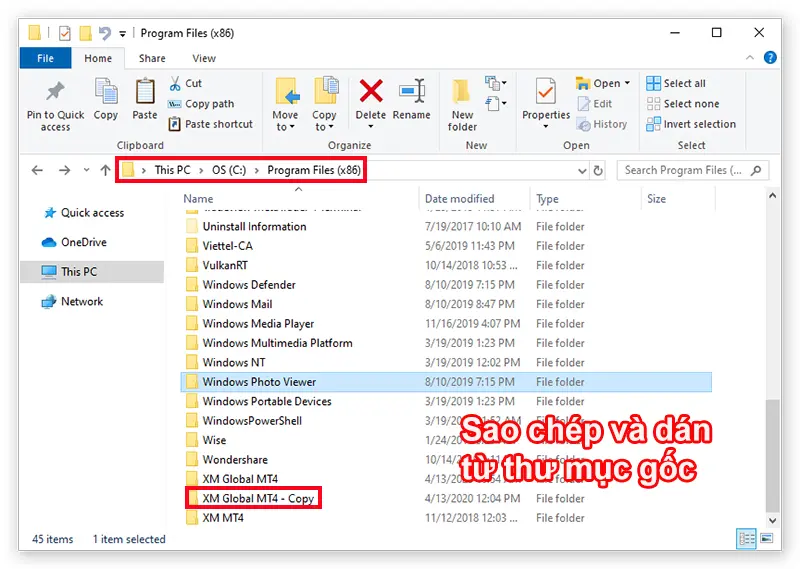Click Invert selection
The width and height of the screenshot is (800, 569).
tap(691, 124)
